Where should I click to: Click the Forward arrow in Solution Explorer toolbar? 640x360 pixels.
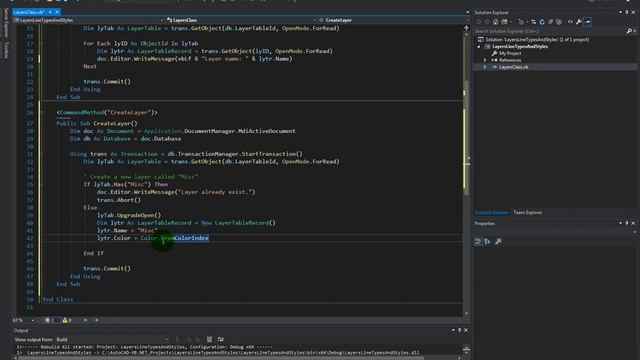[x=487, y=22]
